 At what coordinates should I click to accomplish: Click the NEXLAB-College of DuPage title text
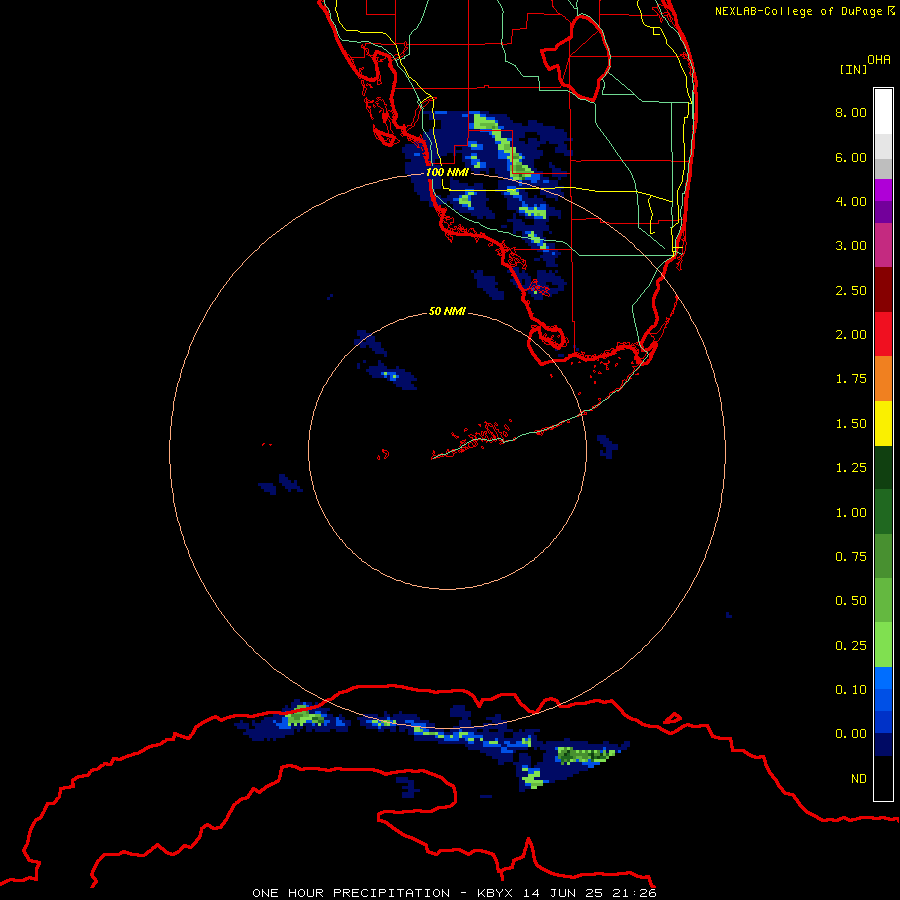pos(799,11)
